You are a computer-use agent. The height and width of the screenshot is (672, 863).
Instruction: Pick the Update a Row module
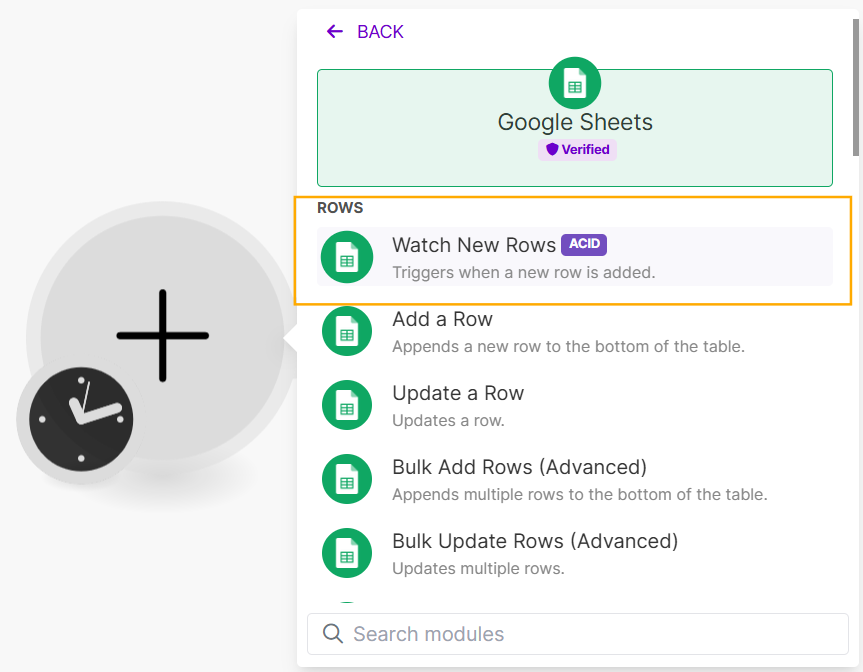458,393
